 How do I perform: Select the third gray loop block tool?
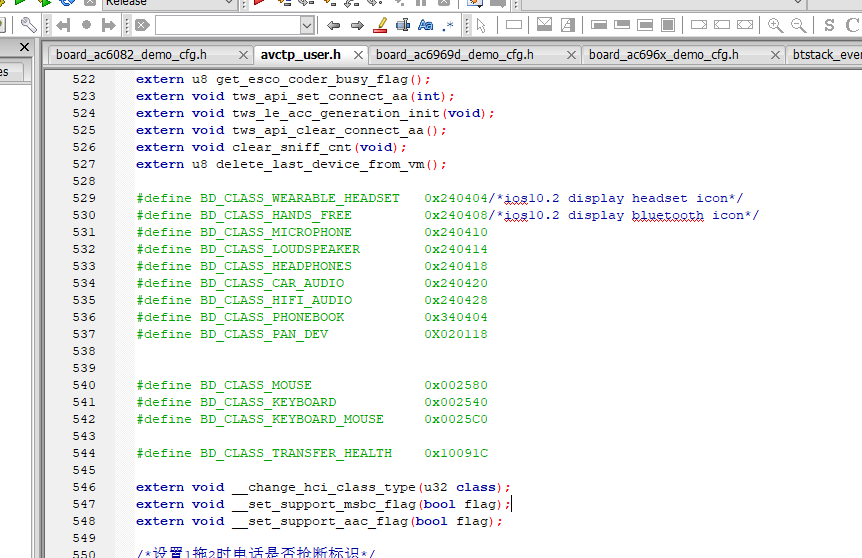pos(645,25)
